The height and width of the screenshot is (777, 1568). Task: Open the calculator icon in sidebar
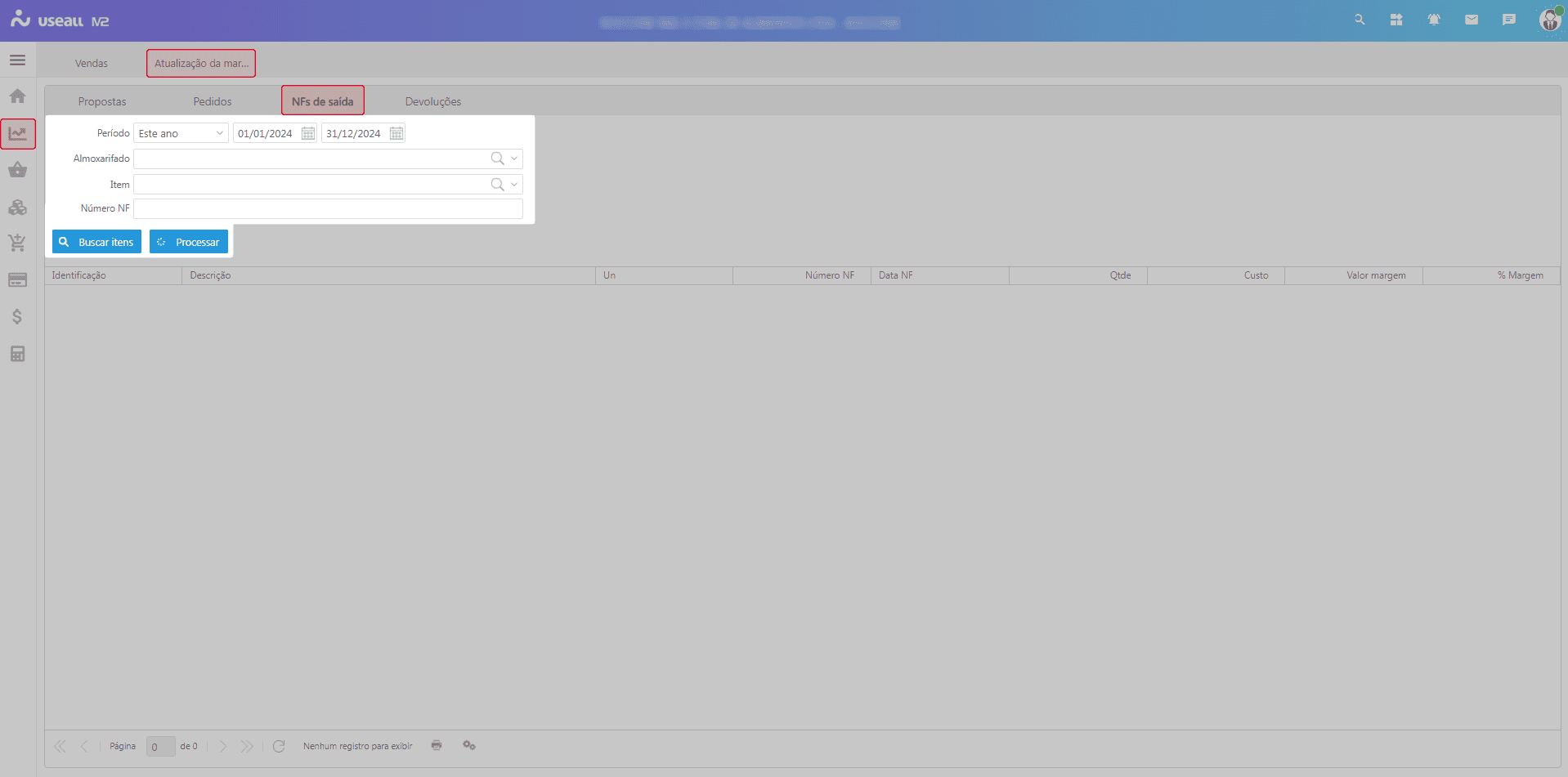[x=17, y=354]
